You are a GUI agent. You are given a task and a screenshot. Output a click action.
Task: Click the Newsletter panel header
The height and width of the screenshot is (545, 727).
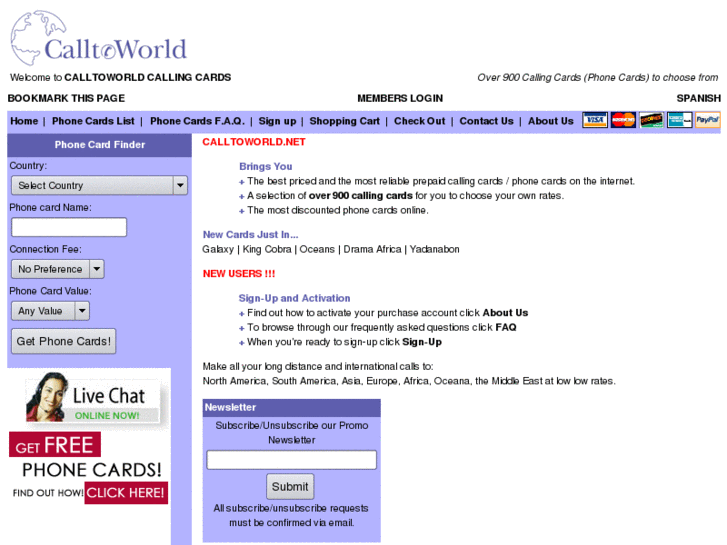point(292,407)
